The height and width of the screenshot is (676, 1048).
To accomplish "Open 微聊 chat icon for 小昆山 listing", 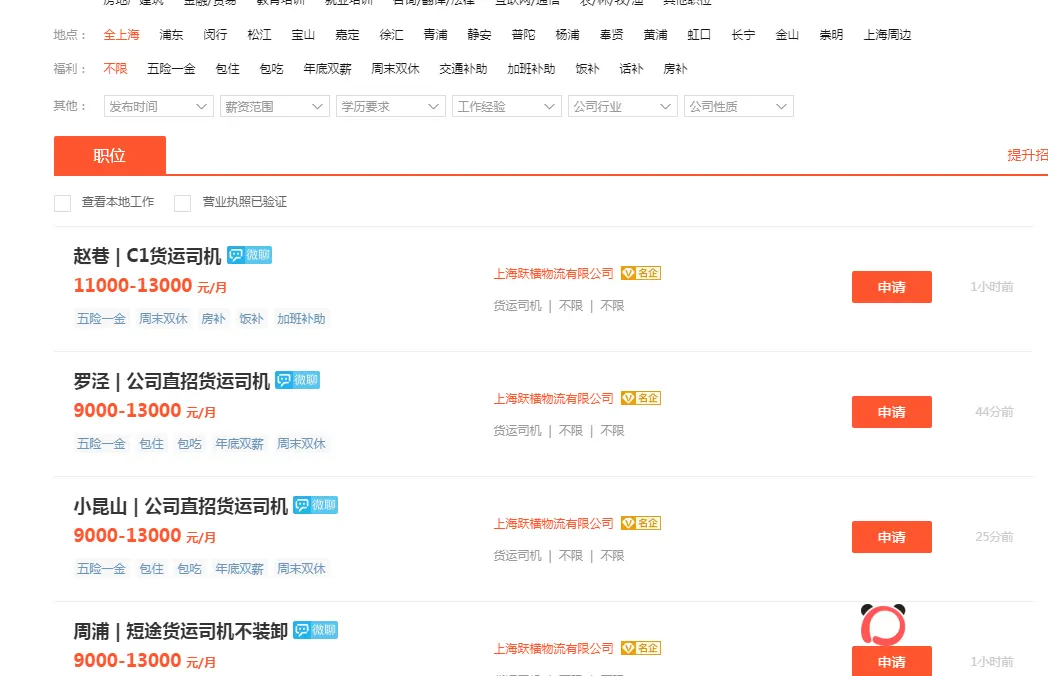I will point(315,505).
